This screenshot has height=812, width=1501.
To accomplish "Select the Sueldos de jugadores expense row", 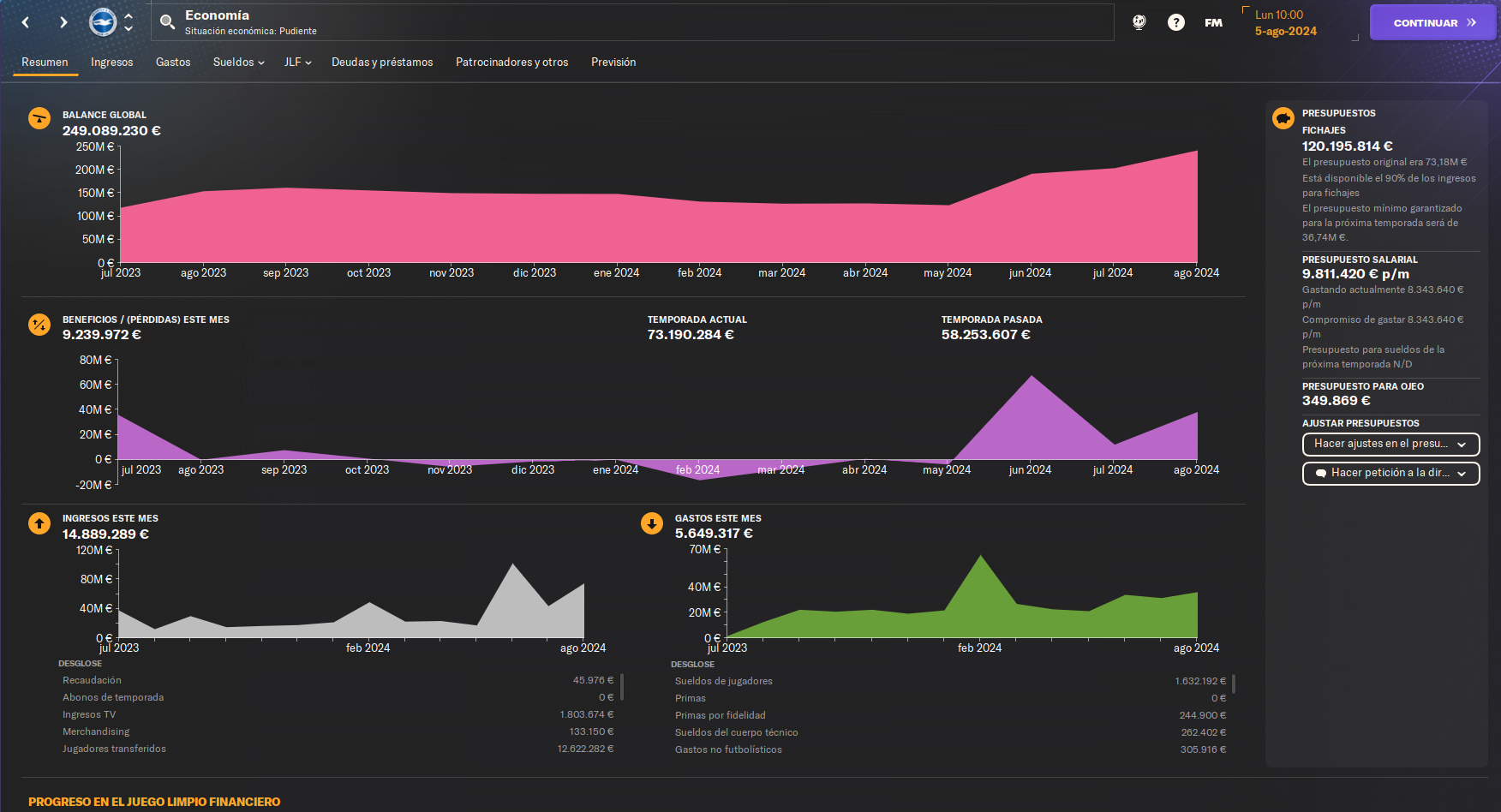I will coord(950,681).
